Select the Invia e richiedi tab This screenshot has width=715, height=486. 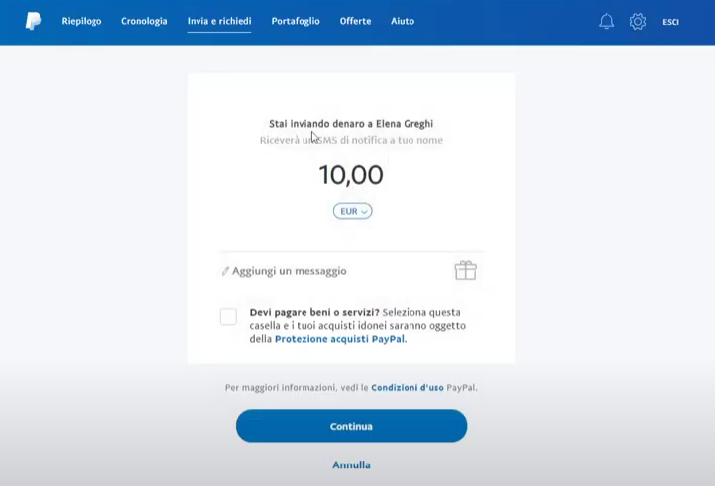(219, 21)
